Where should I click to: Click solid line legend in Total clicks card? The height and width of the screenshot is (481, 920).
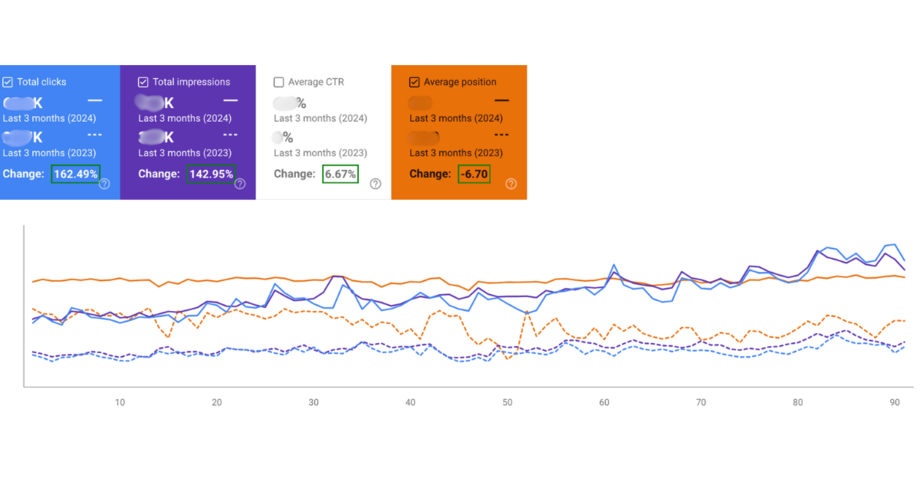[x=95, y=101]
